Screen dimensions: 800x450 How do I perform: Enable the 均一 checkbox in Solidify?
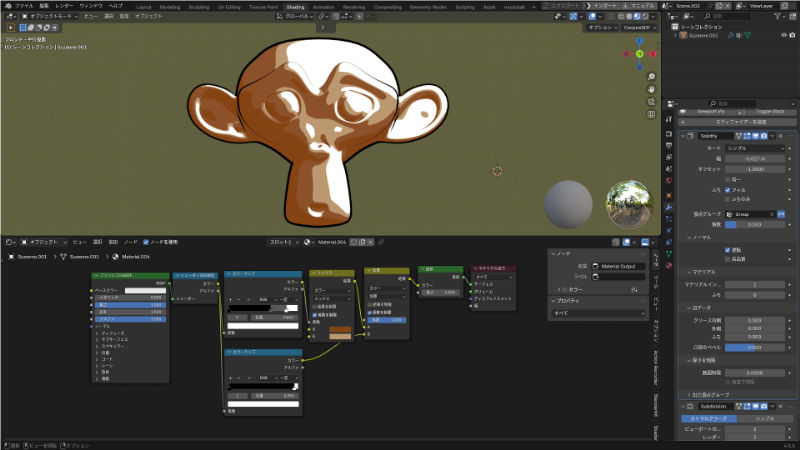click(726, 179)
